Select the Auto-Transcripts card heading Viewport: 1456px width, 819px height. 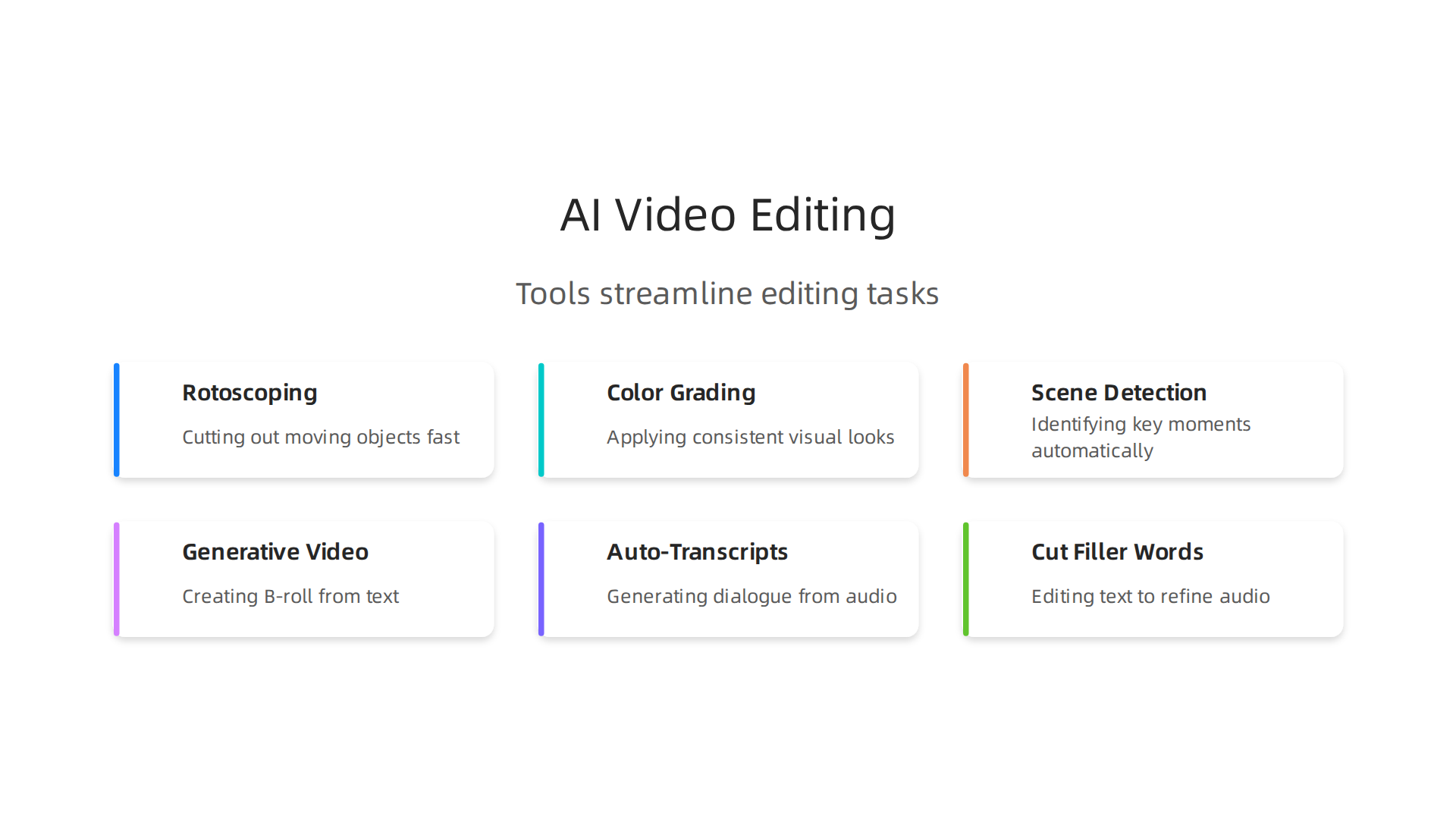tap(697, 552)
